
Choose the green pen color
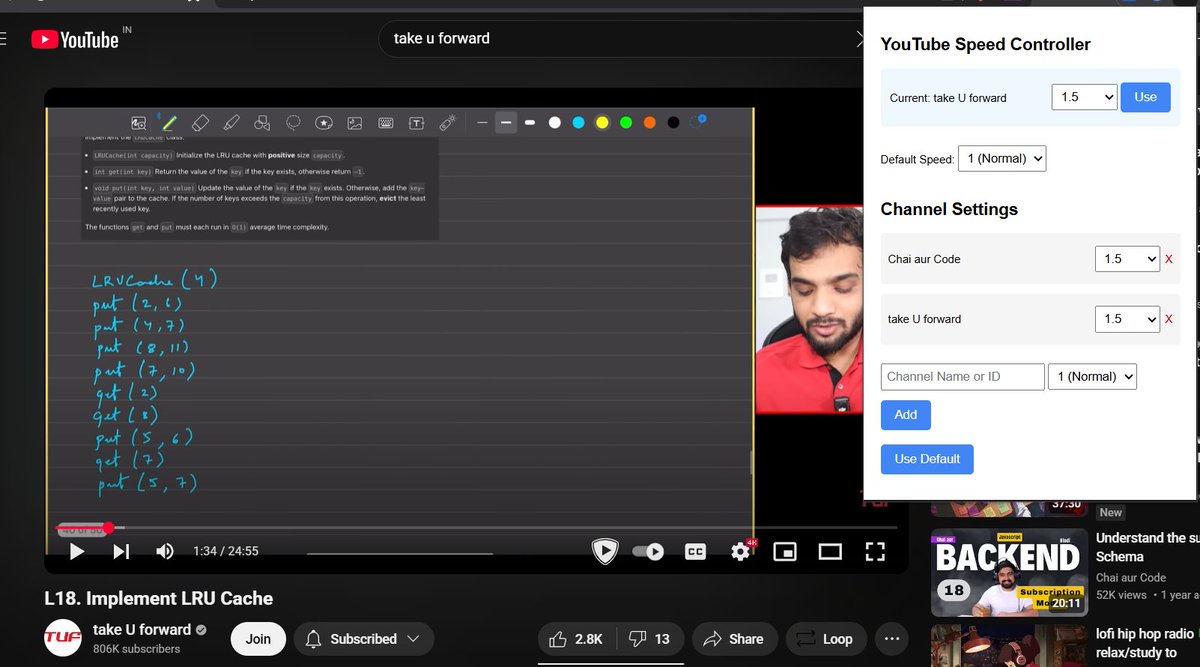(x=626, y=123)
